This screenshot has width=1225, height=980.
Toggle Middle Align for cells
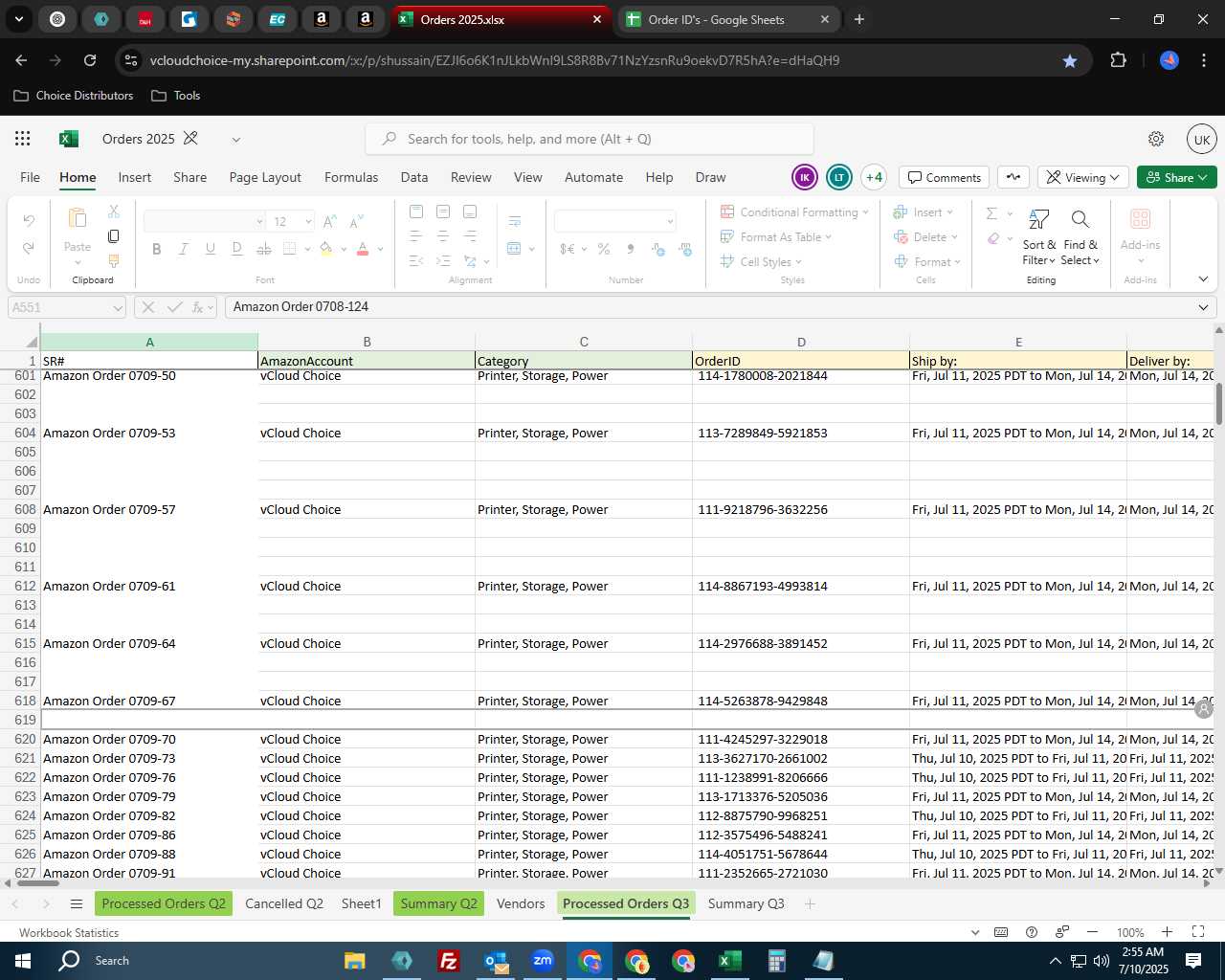coord(443,212)
